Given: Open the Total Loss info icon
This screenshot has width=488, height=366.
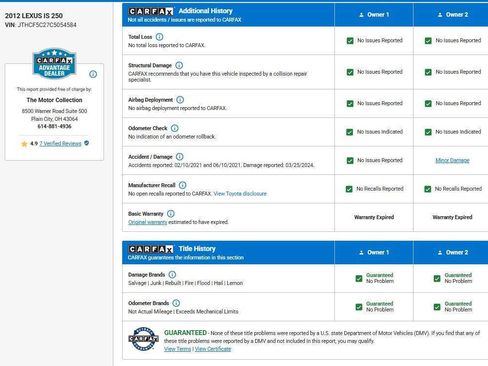Looking at the screenshot, I should [x=159, y=37].
